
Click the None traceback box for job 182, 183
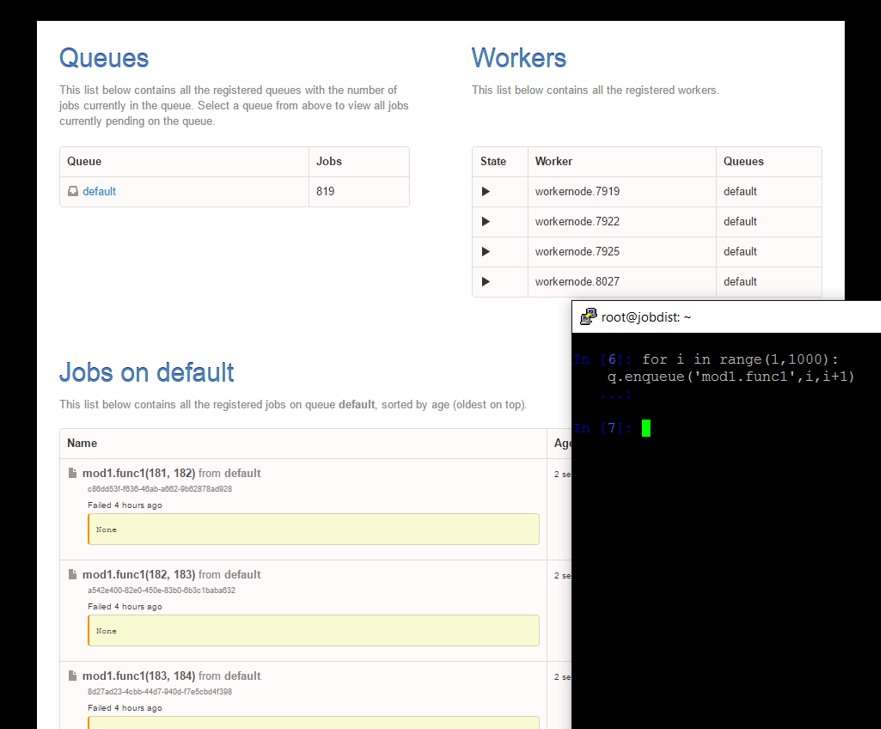[314, 630]
